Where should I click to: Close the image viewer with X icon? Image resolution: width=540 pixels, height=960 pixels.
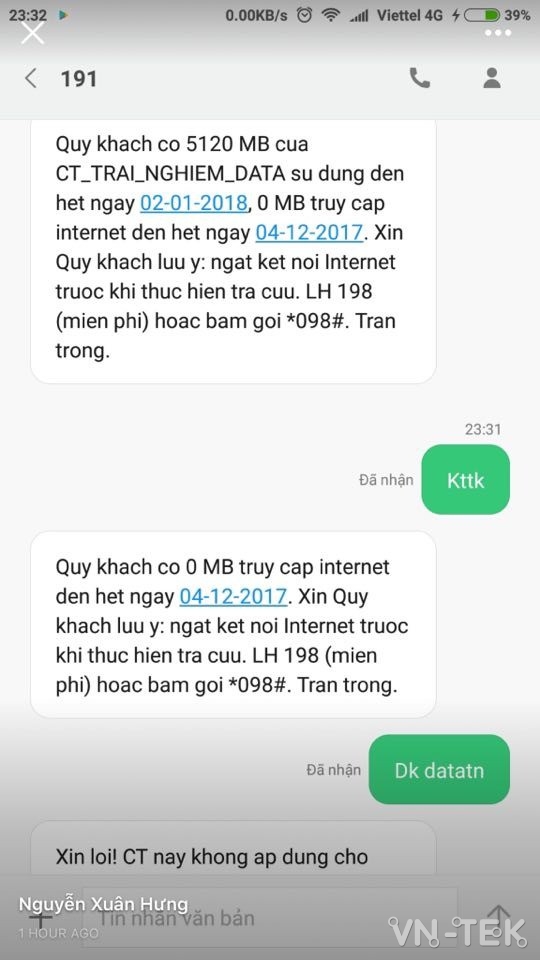point(32,32)
